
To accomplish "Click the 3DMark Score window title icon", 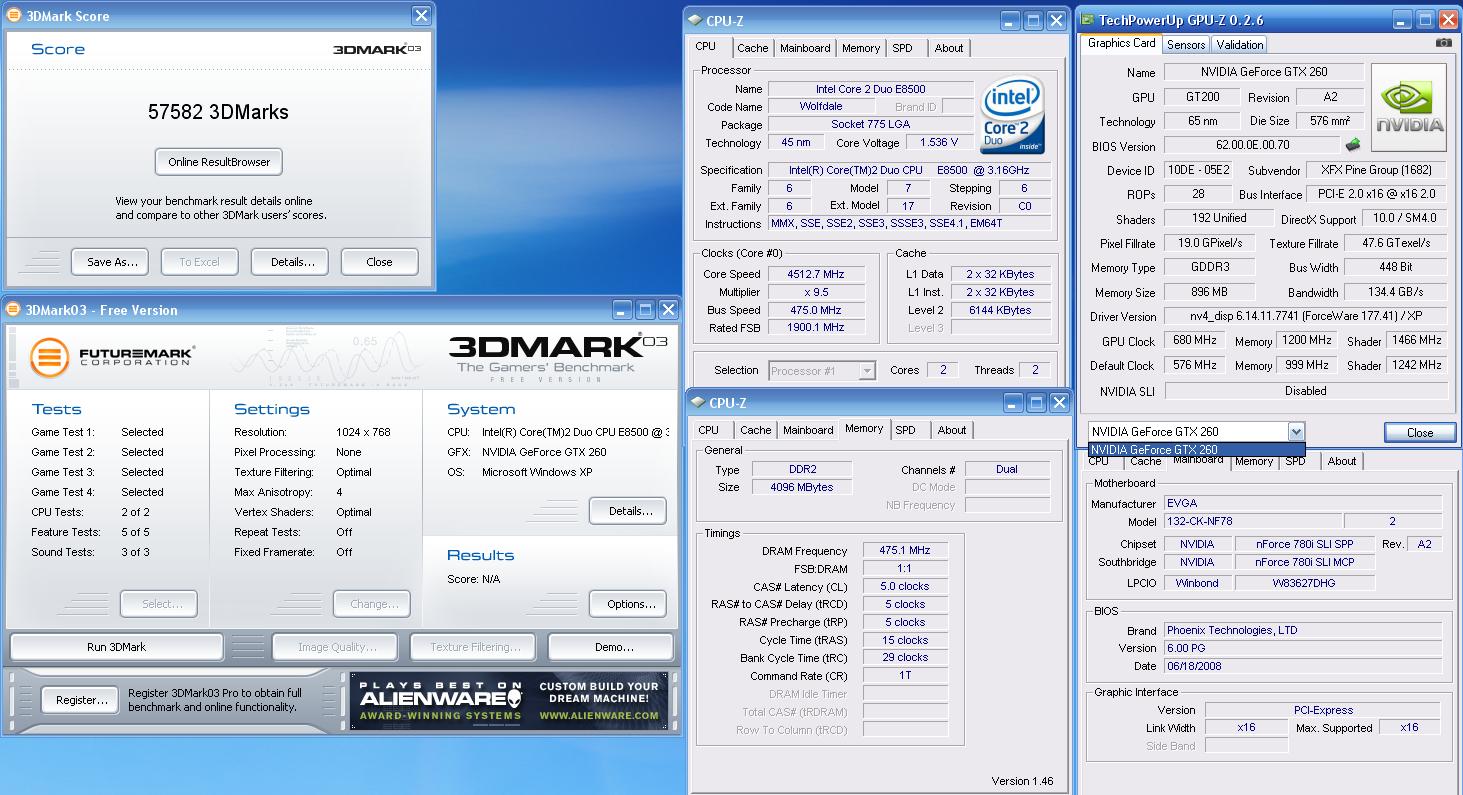I will 12,16.
